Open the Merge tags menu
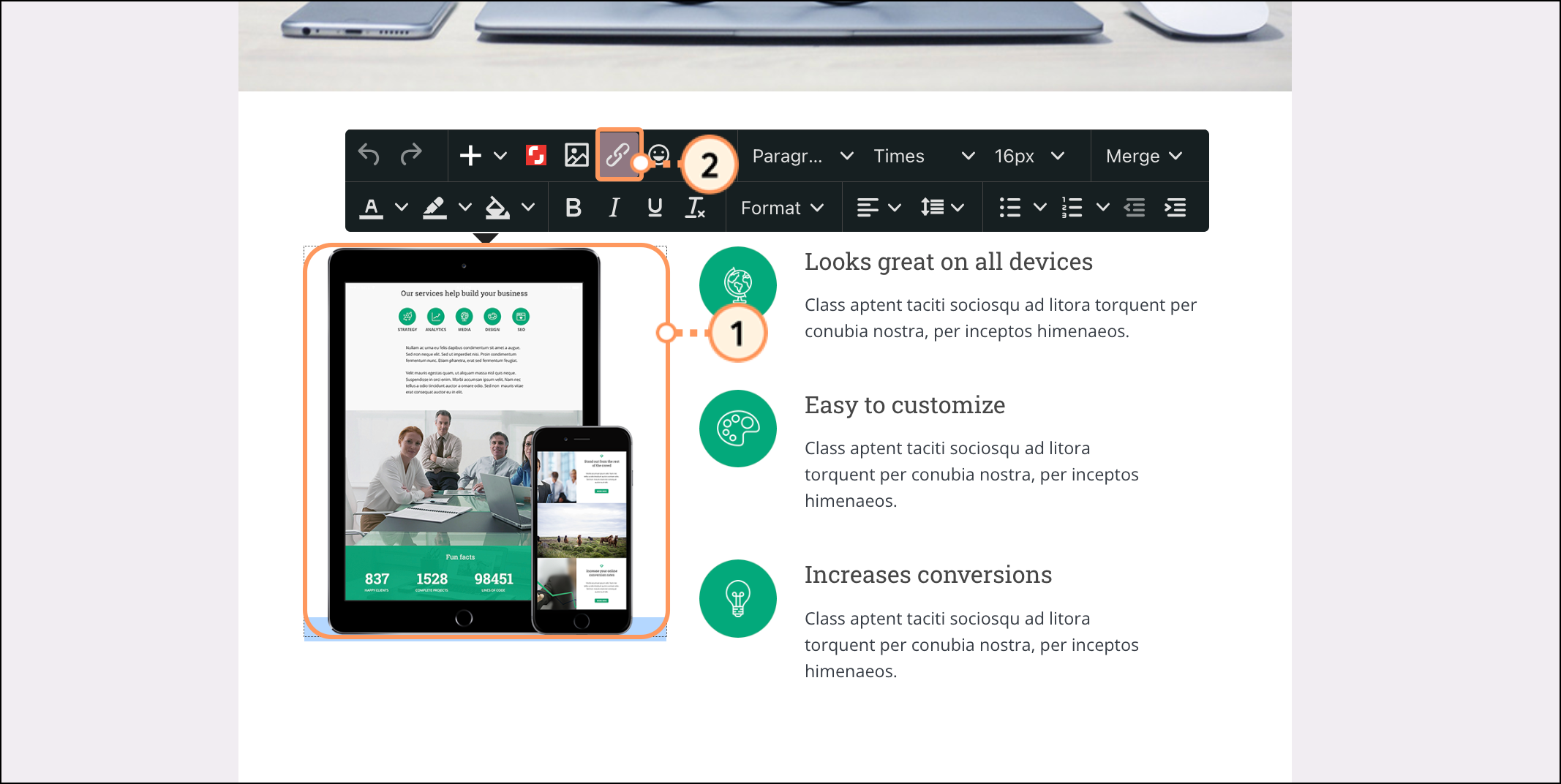The image size is (1561, 784). click(1144, 156)
